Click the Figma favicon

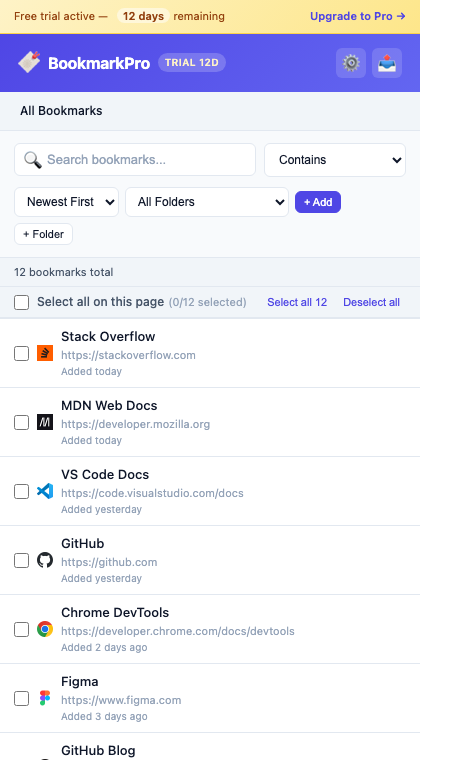coord(45,698)
